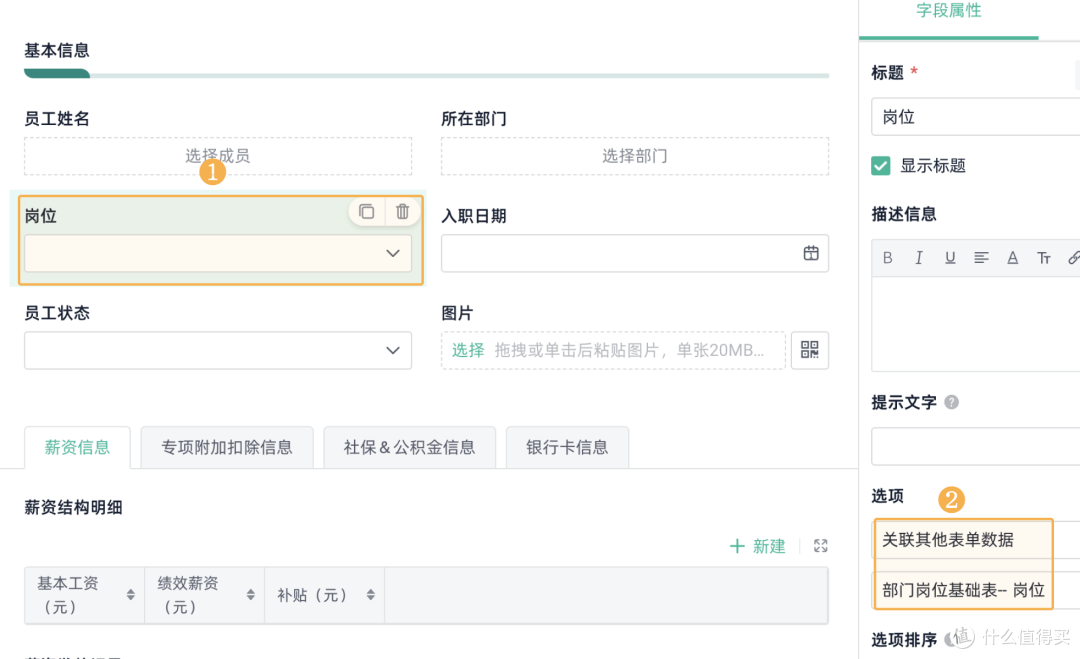Set text alignment in description editor
Viewport: 1080px width, 659px height.
(x=981, y=258)
